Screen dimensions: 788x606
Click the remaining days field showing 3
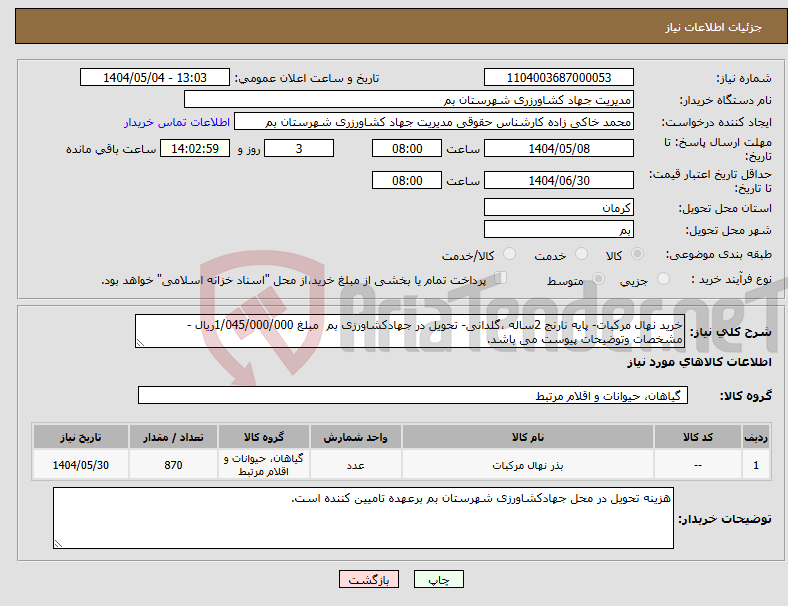[299, 148]
